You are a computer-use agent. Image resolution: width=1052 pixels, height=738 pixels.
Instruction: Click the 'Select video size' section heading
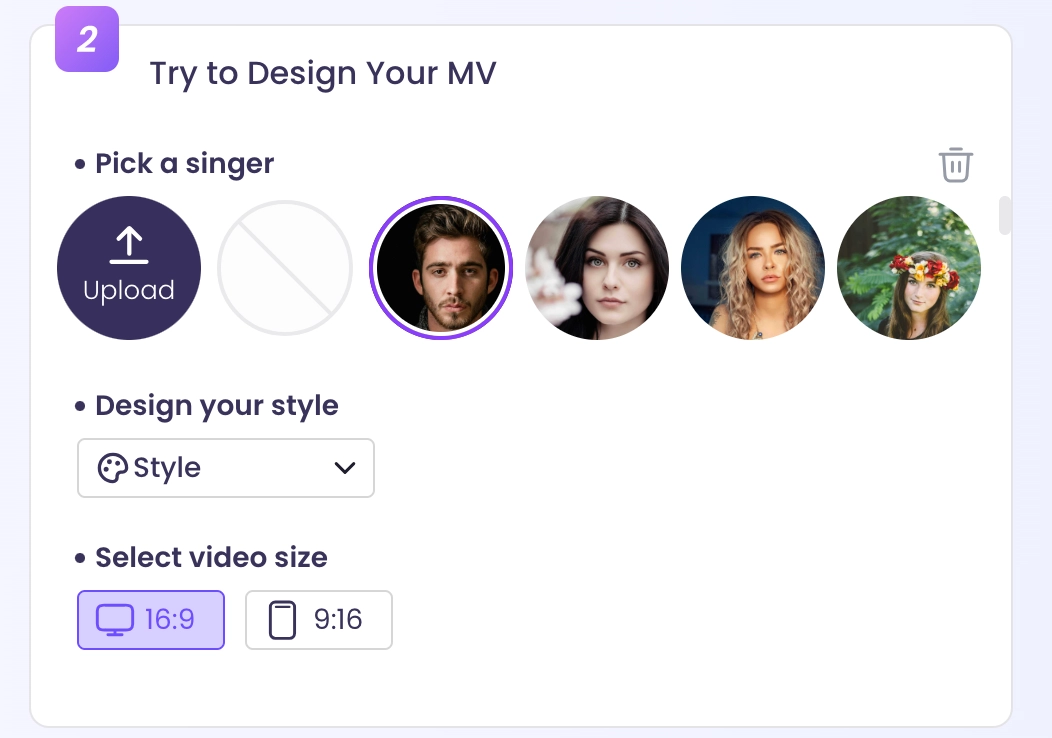point(210,557)
